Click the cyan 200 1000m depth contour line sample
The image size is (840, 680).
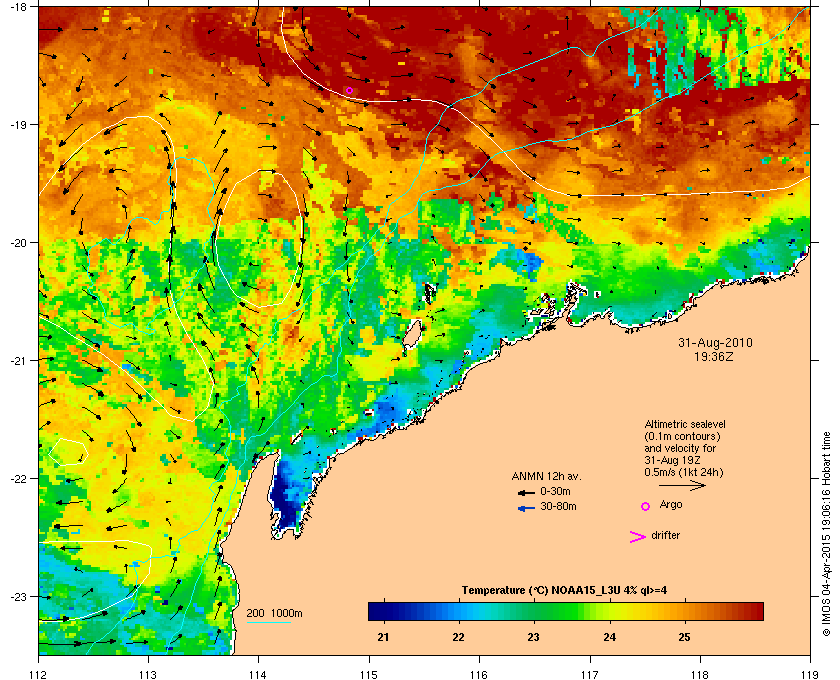tap(268, 623)
